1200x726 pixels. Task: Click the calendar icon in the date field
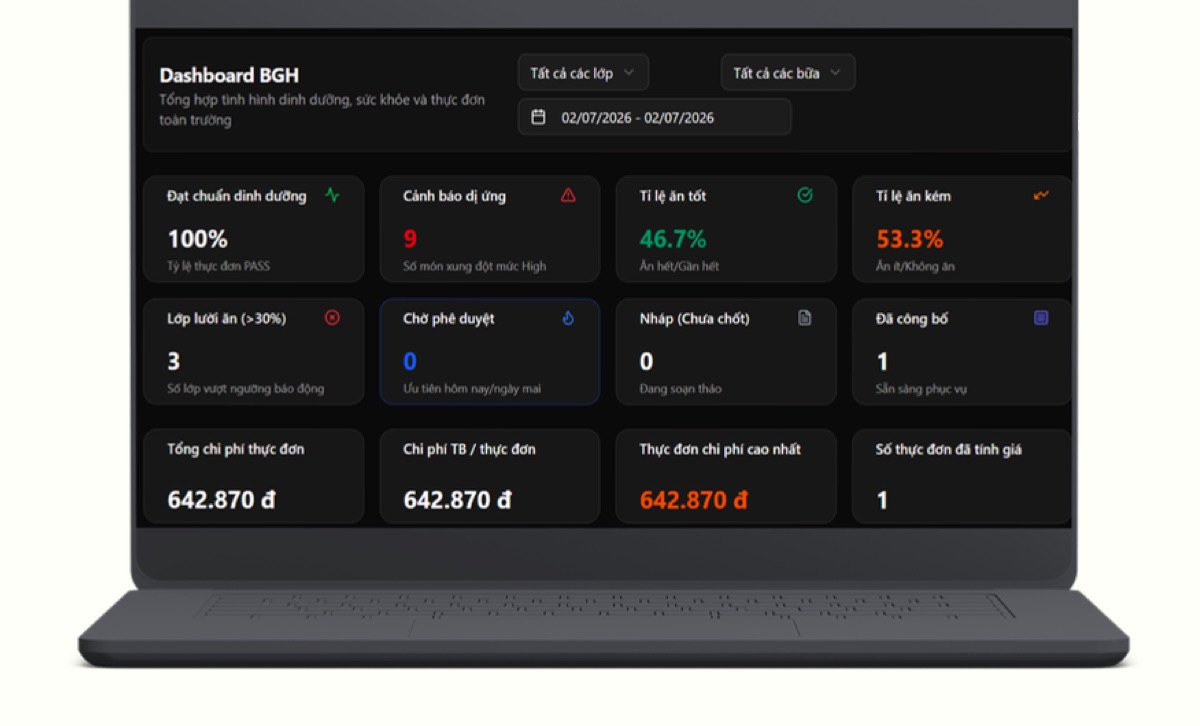(x=538, y=117)
